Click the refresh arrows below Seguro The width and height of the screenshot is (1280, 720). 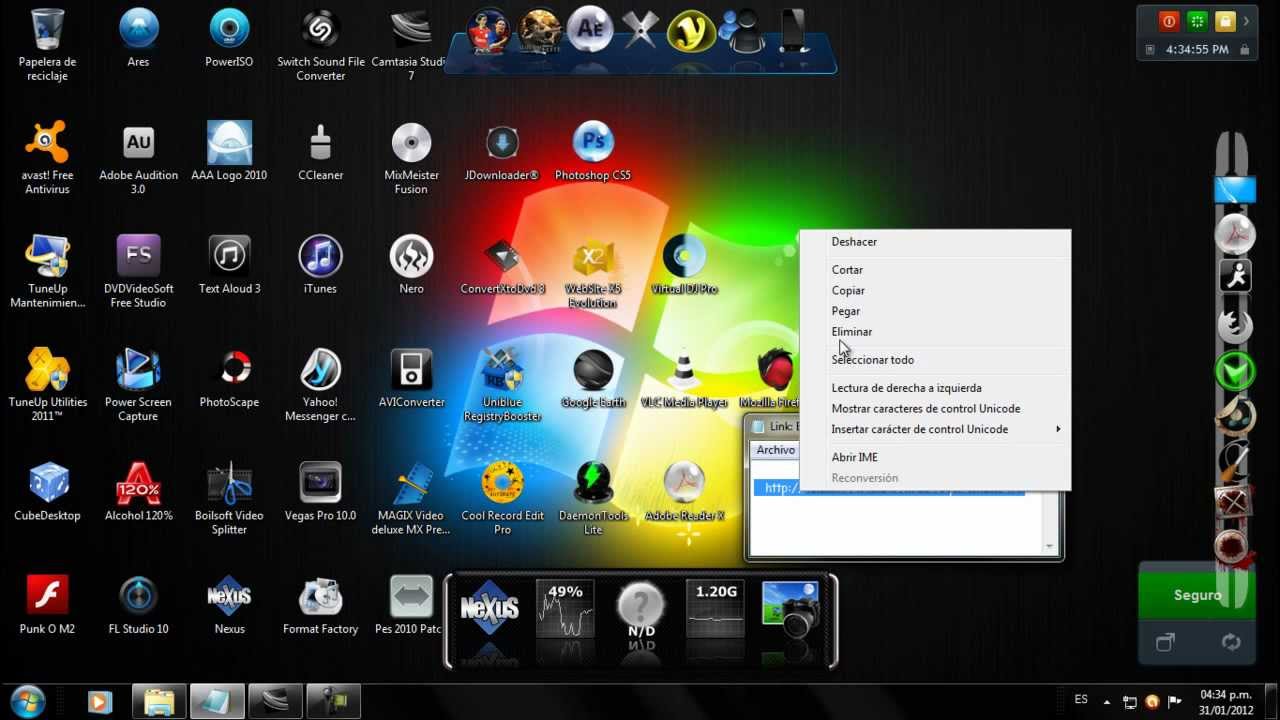pyautogui.click(x=1231, y=643)
